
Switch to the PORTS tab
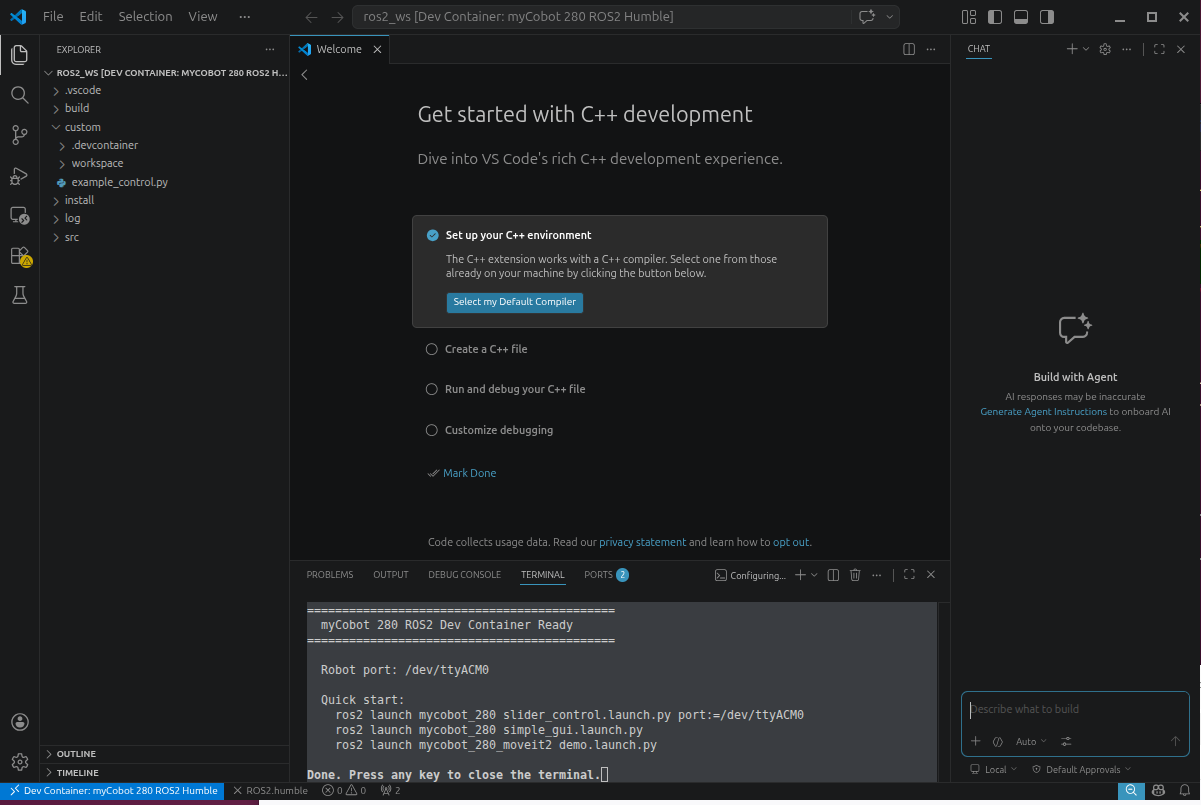tap(606, 575)
